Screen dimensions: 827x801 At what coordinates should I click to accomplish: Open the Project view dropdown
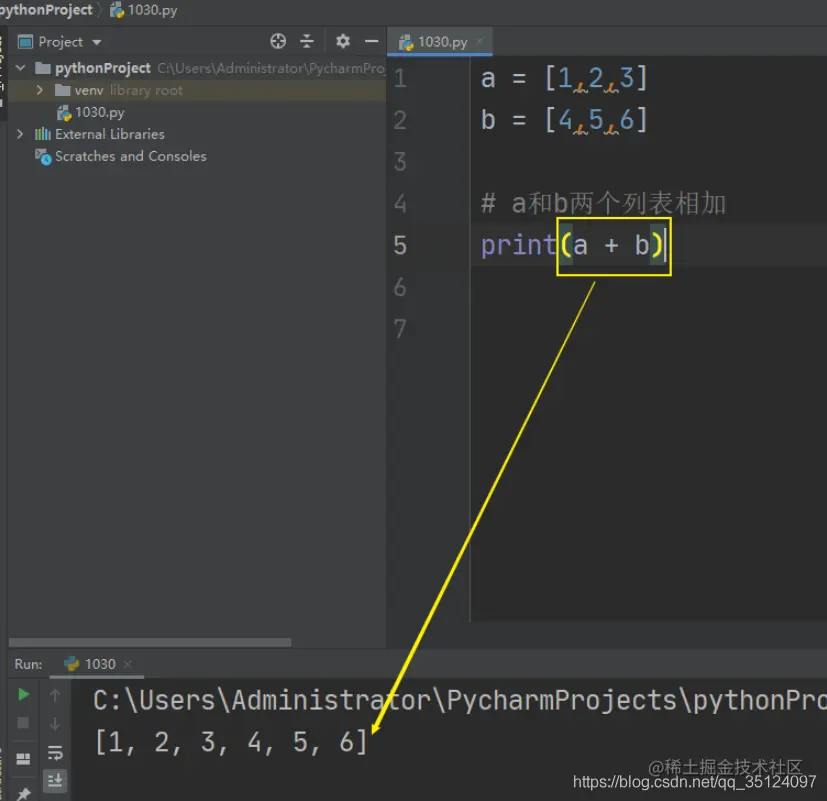coord(97,42)
